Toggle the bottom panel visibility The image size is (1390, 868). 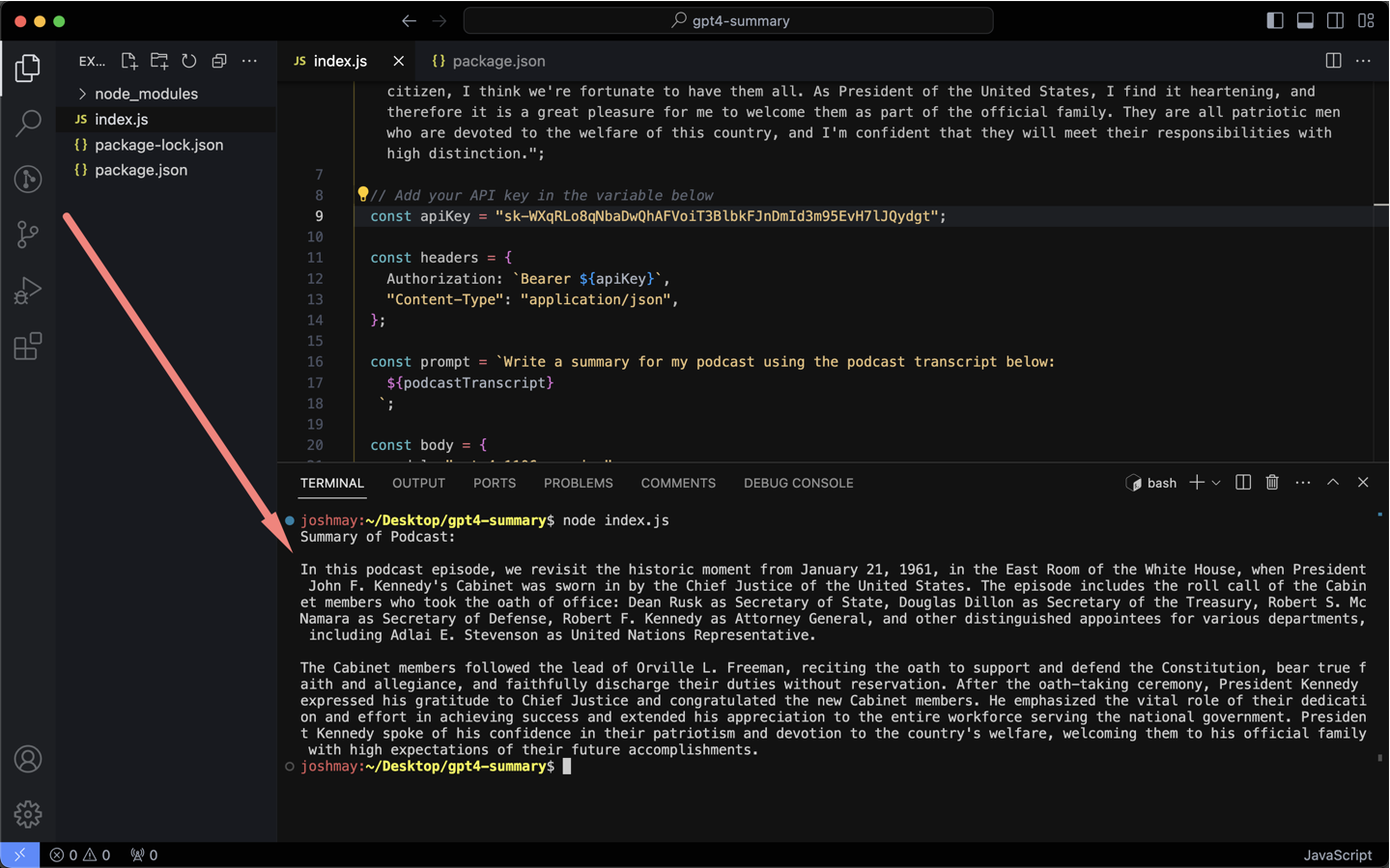click(1305, 20)
